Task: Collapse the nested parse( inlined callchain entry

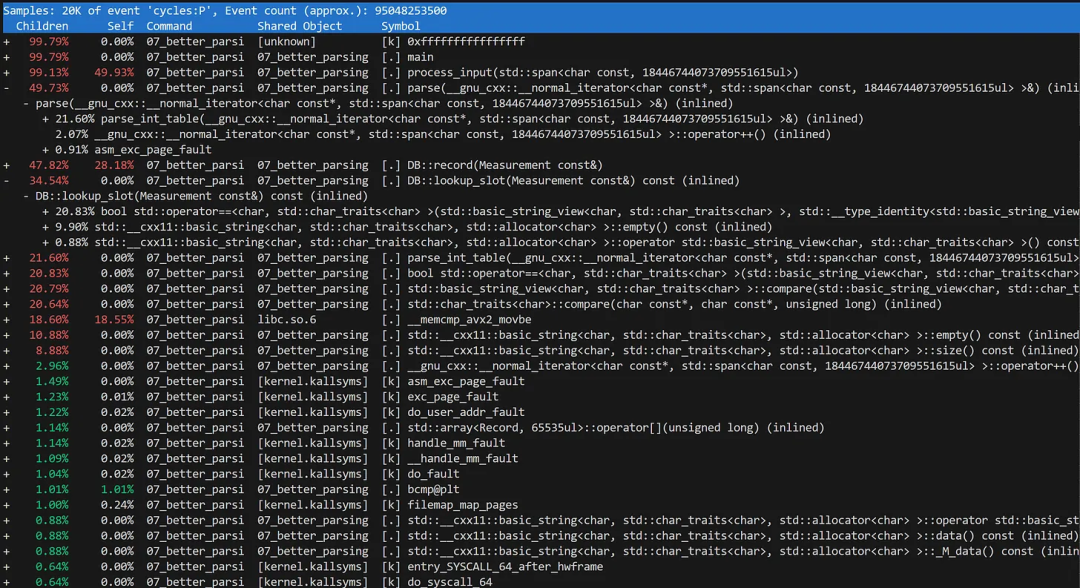Action: pyautogui.click(x=26, y=103)
